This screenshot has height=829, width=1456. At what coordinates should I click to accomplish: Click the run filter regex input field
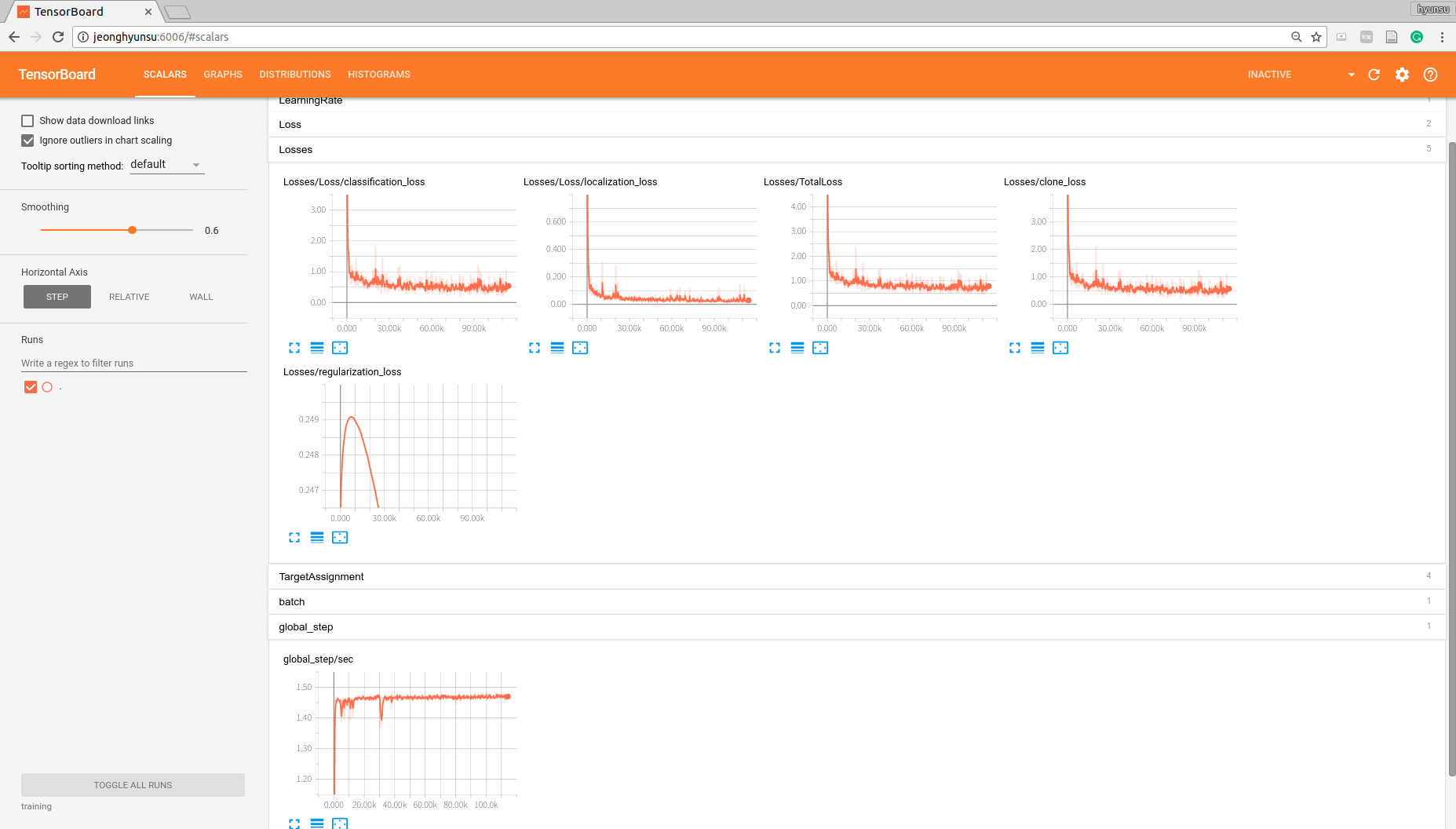[x=133, y=363]
